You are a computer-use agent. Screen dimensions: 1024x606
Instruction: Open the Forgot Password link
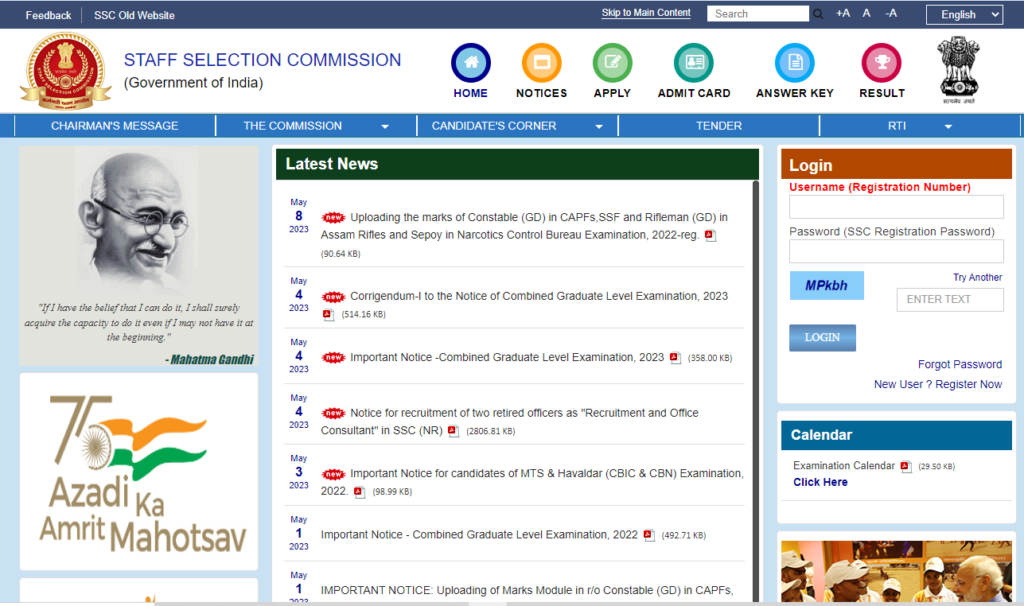[959, 364]
